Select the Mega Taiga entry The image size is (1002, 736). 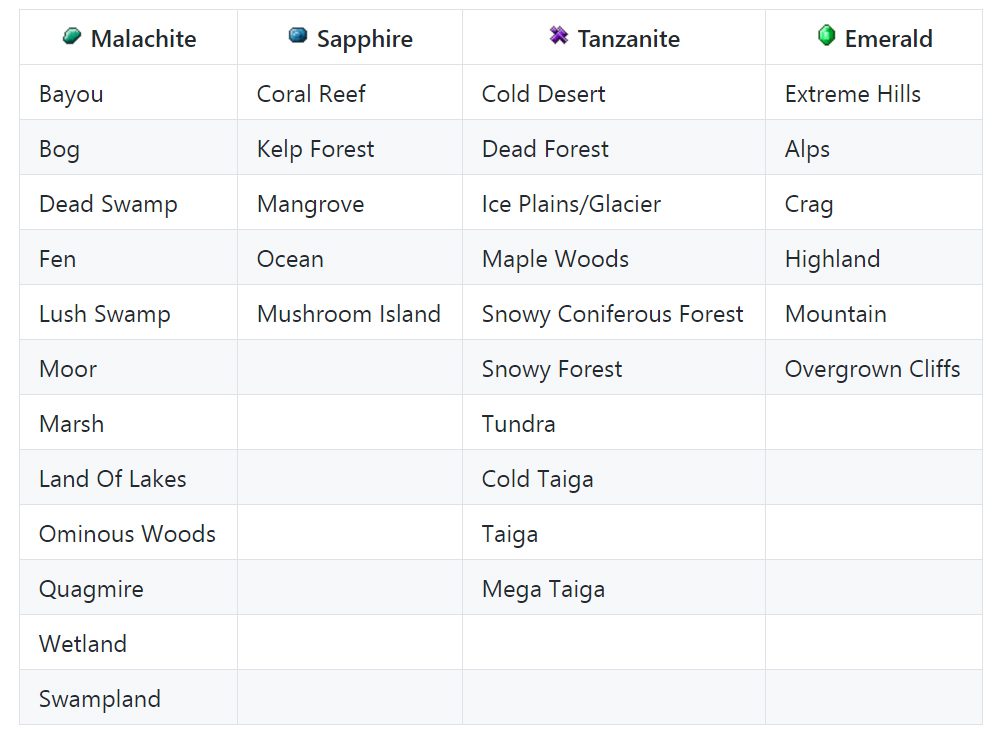[543, 589]
